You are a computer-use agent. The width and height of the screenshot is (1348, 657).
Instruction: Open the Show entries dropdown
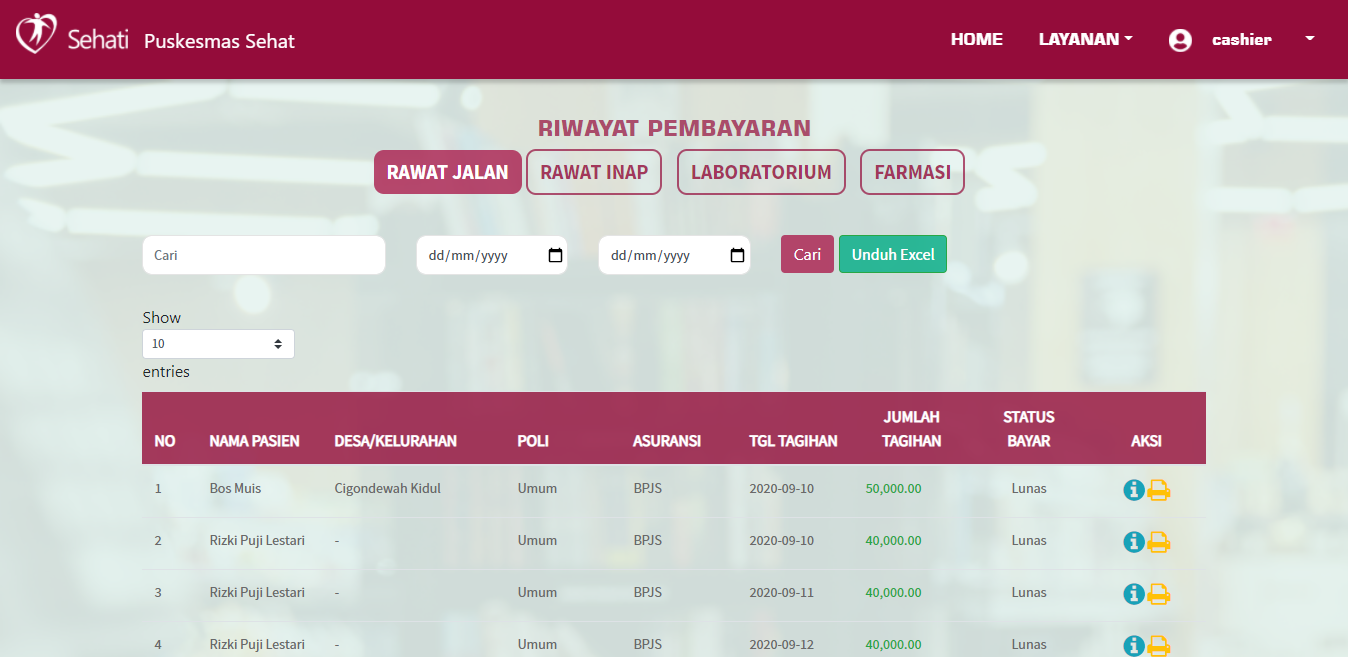click(218, 344)
